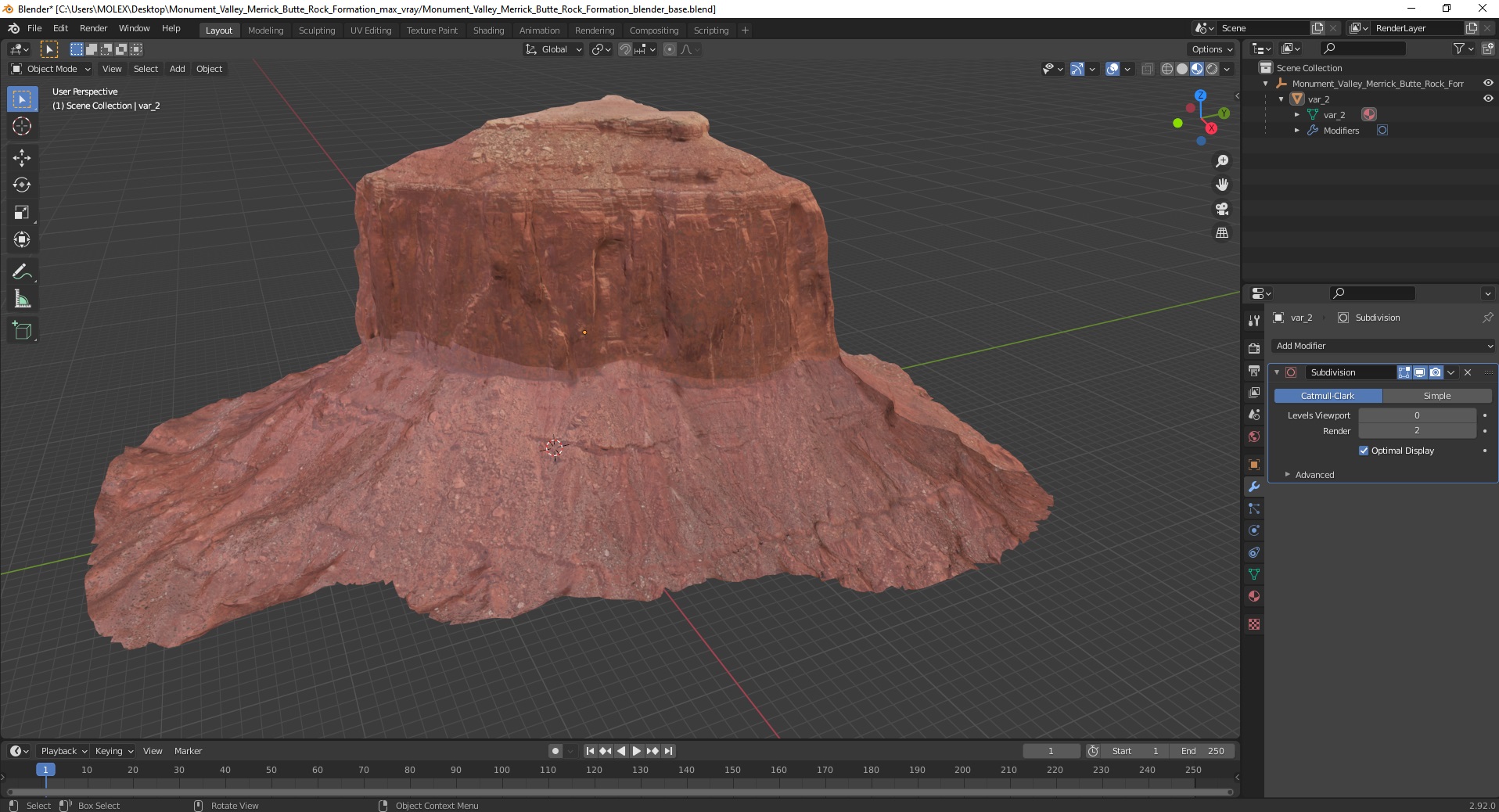Open the Render menu
This screenshot has height=812, width=1499.
tap(93, 28)
